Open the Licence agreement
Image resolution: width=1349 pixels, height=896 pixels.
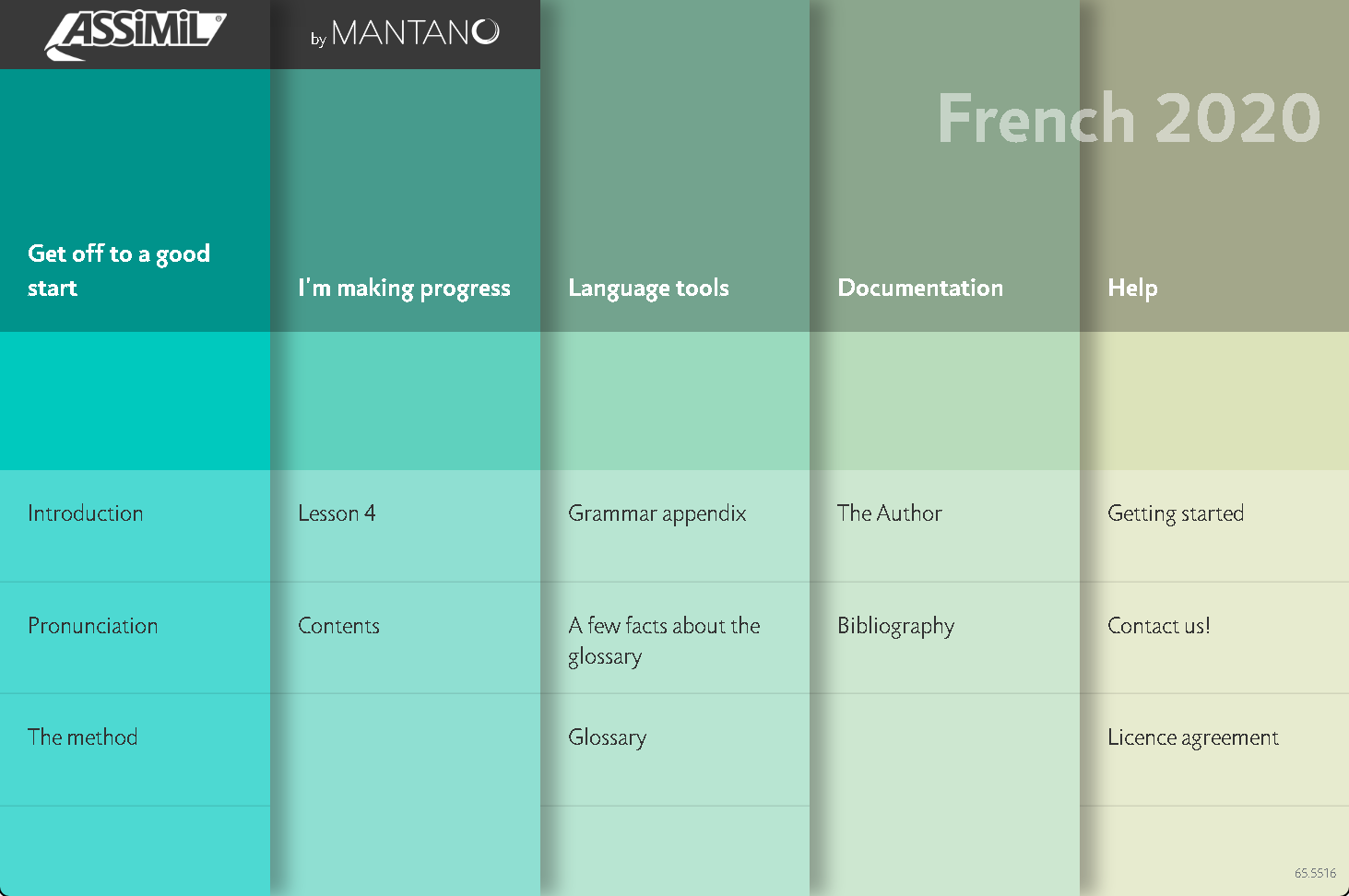point(1214,749)
